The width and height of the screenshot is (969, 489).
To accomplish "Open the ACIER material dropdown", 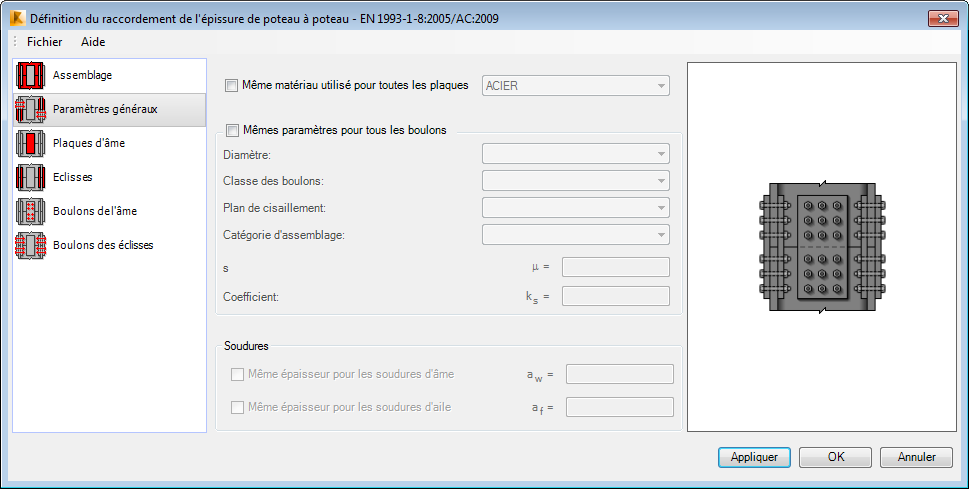I will coord(575,86).
